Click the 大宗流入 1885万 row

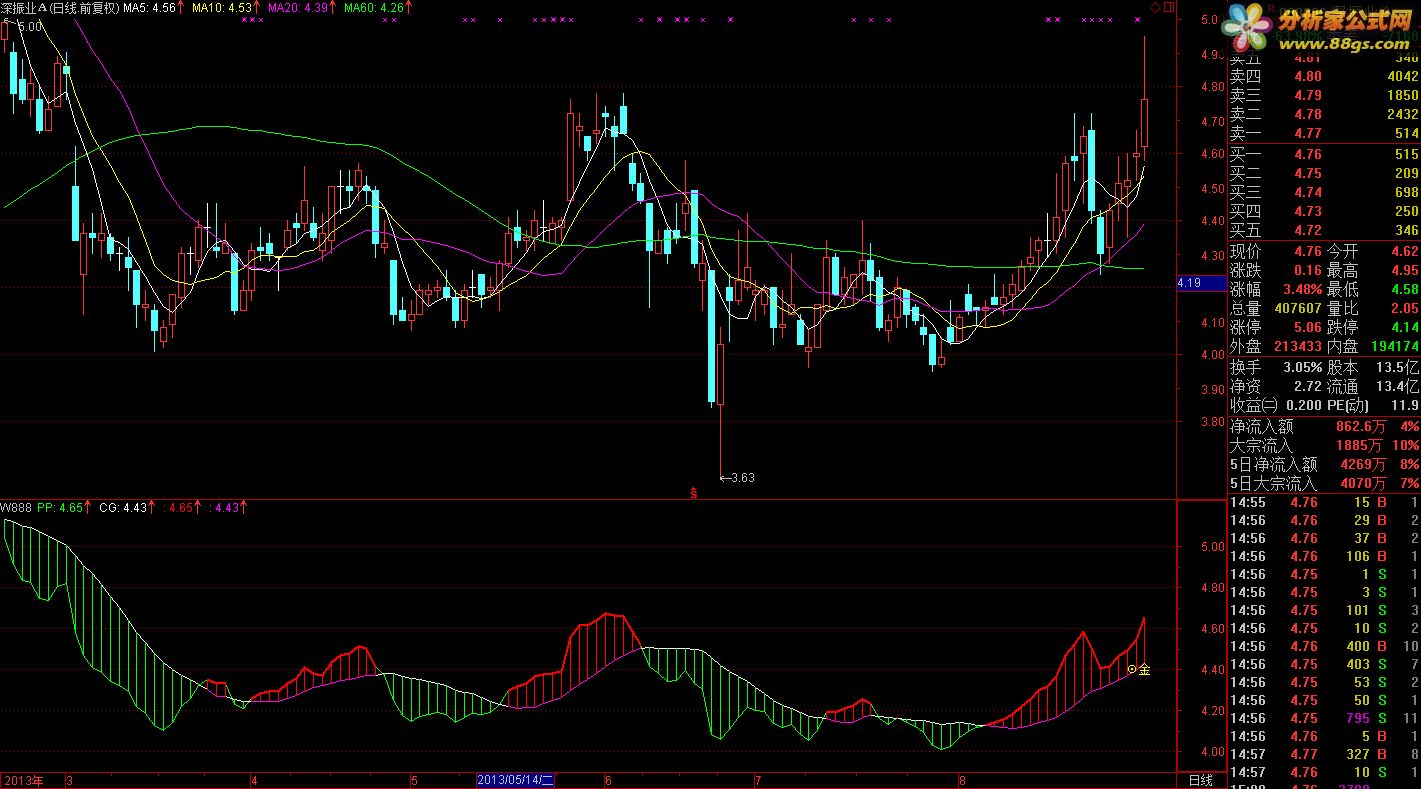pyautogui.click(x=1324, y=445)
